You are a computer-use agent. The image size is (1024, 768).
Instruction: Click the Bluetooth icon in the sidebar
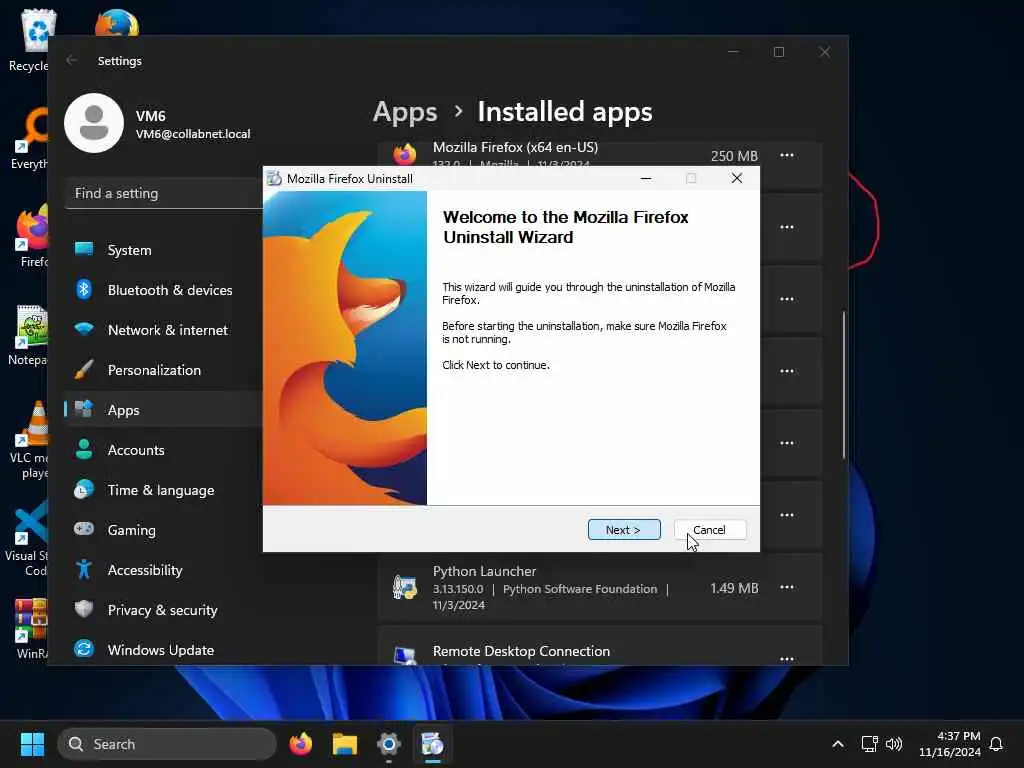click(x=84, y=289)
